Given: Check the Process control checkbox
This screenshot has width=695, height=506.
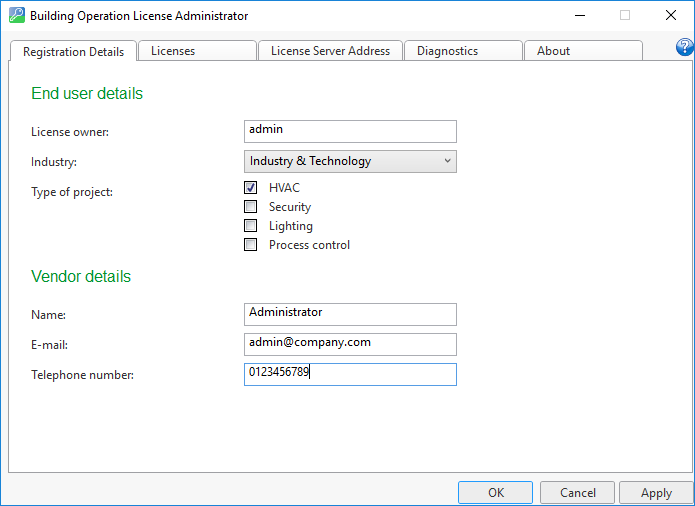Looking at the screenshot, I should pos(250,245).
